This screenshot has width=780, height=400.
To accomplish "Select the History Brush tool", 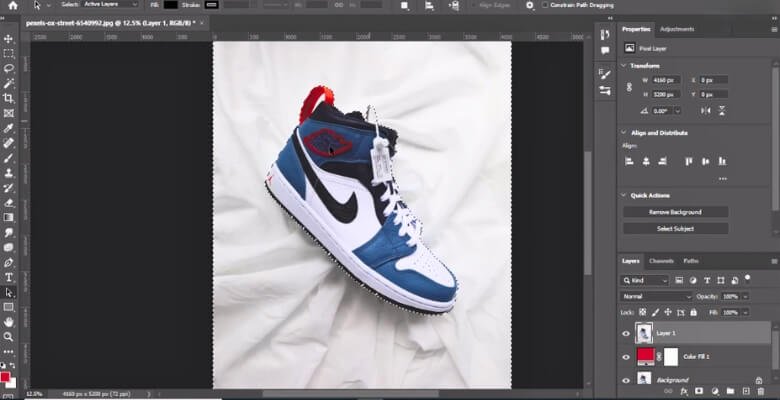I will coord(8,188).
